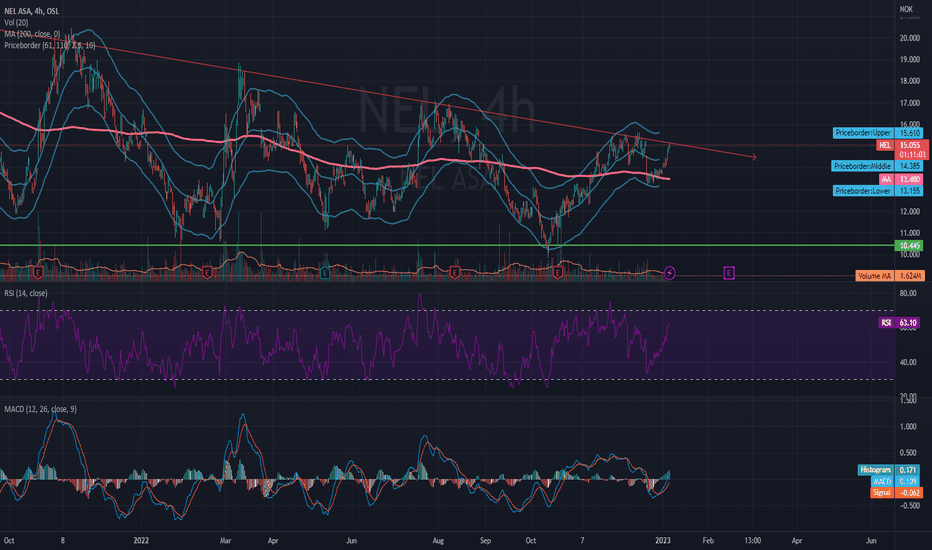The image size is (932, 550).
Task: Click the Sep time axis label
Action: pos(486,540)
